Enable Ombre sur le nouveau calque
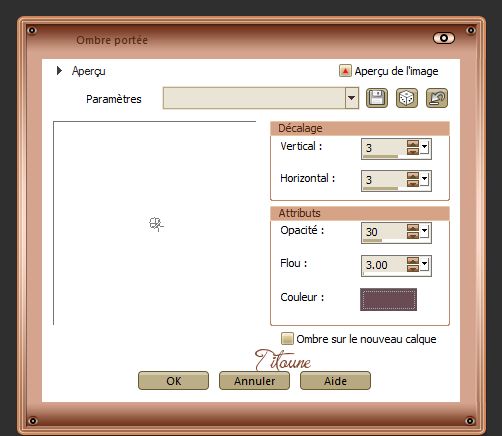502x436 pixels. [x=287, y=339]
